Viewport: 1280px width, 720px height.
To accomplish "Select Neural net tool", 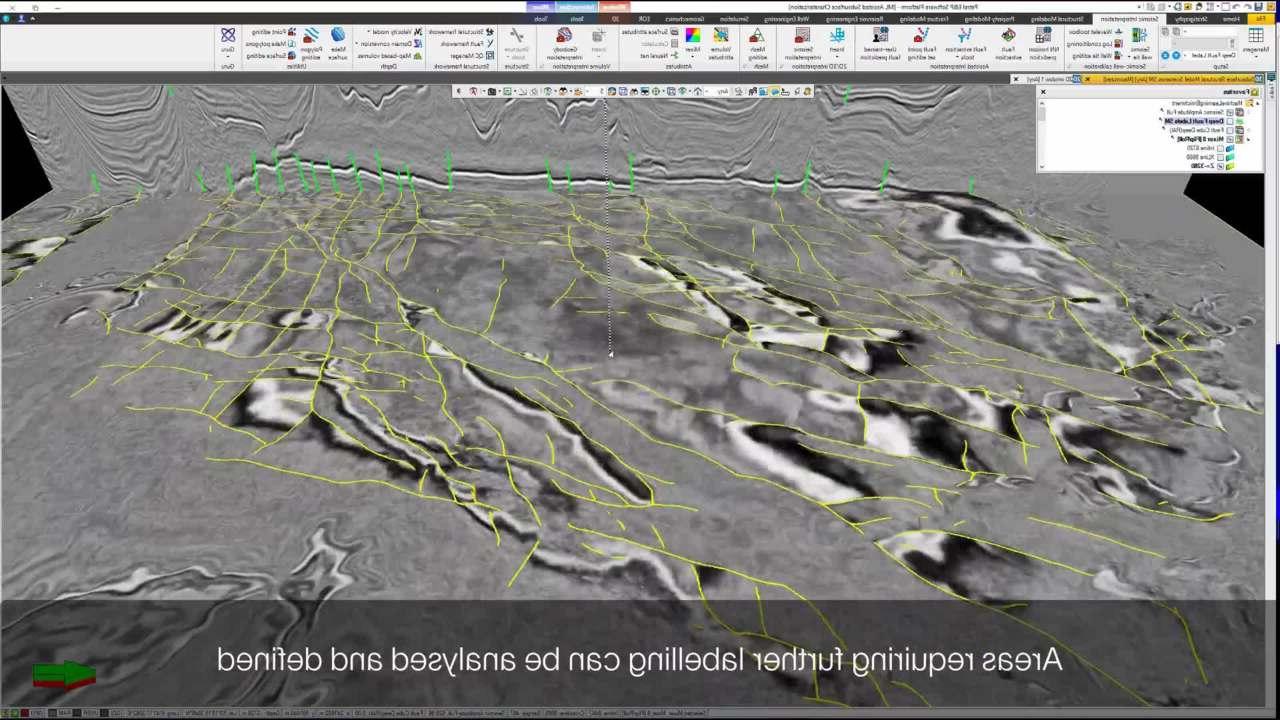I will pos(657,56).
